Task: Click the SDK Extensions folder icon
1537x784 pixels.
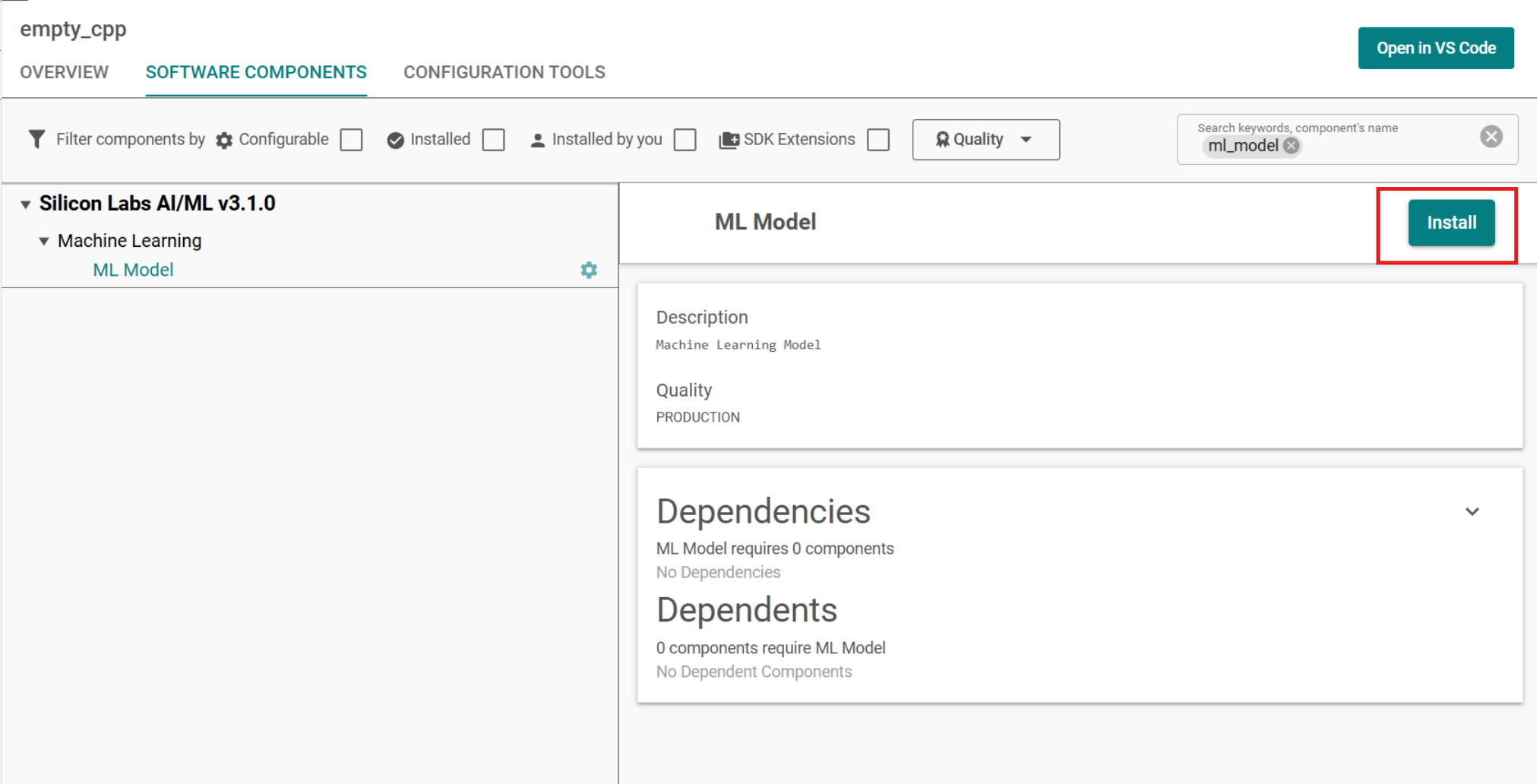Action: tap(729, 140)
